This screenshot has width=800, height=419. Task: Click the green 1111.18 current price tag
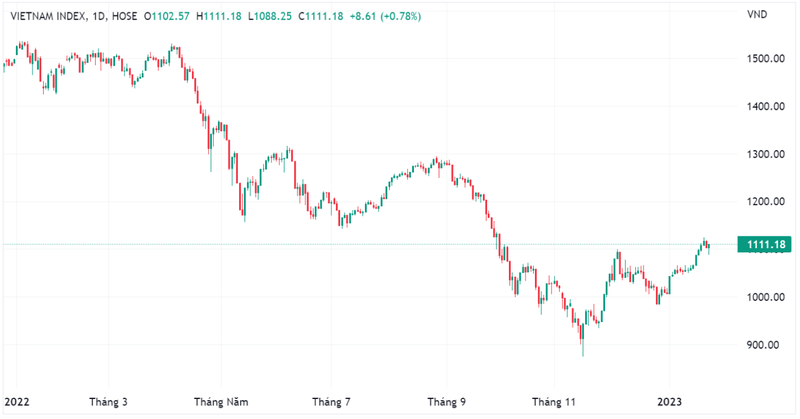[761, 244]
